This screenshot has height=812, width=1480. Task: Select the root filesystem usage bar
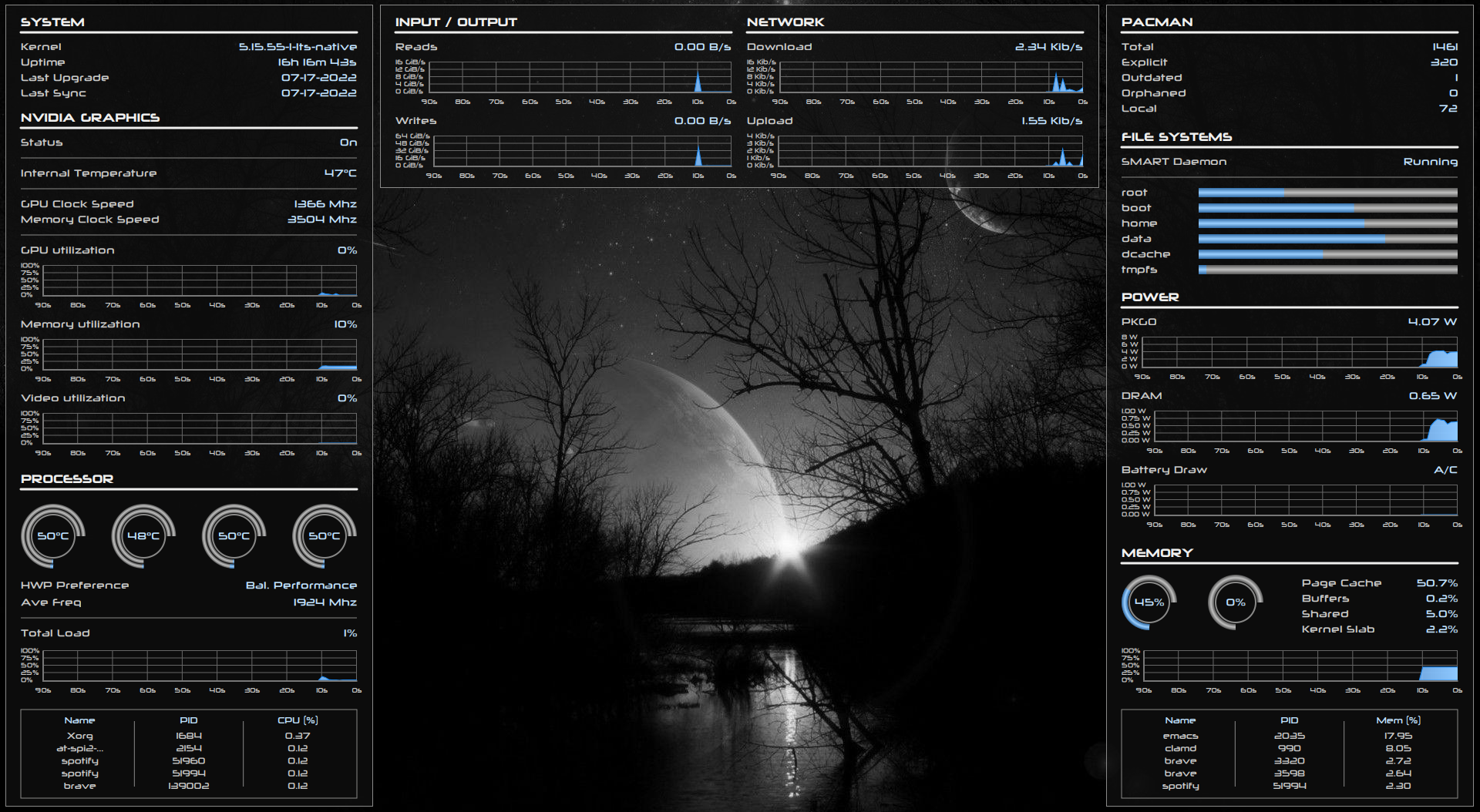(x=1327, y=193)
